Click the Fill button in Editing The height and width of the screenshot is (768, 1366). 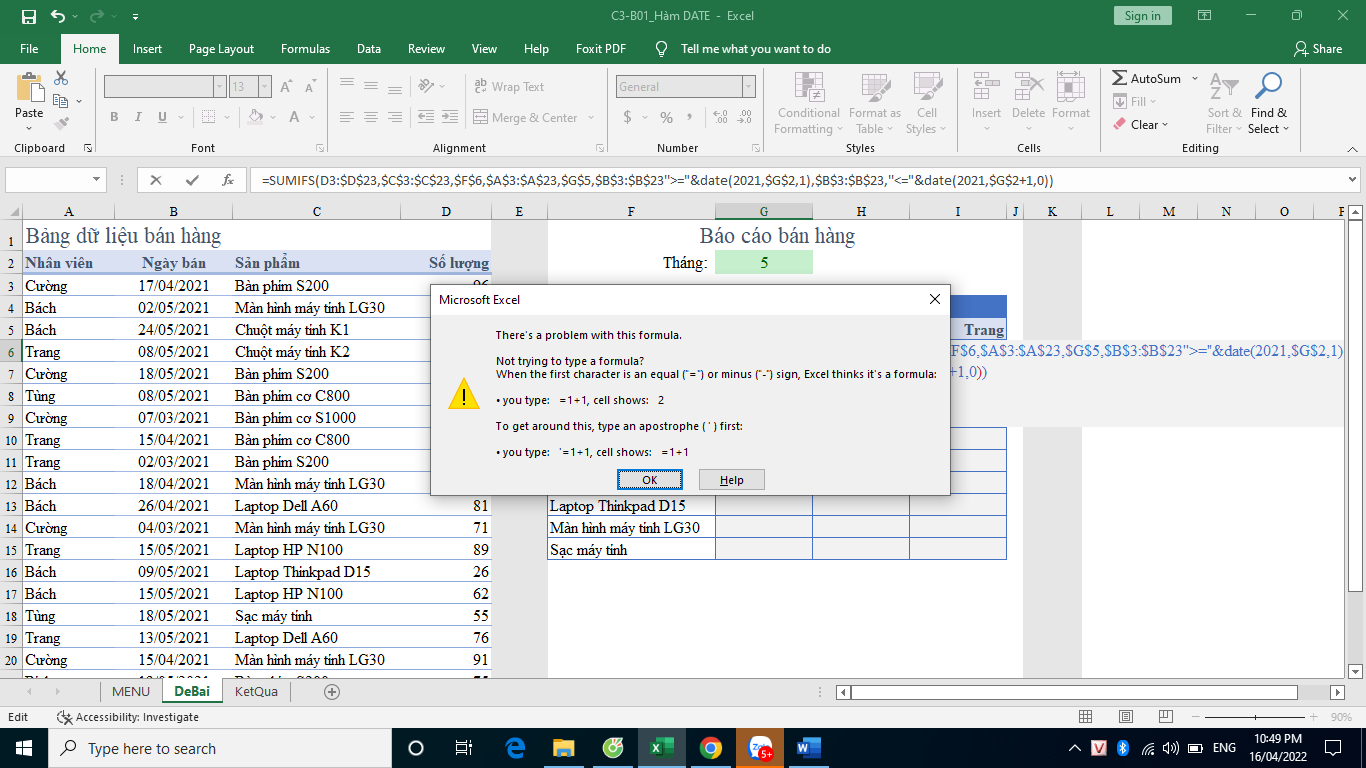click(x=1134, y=101)
